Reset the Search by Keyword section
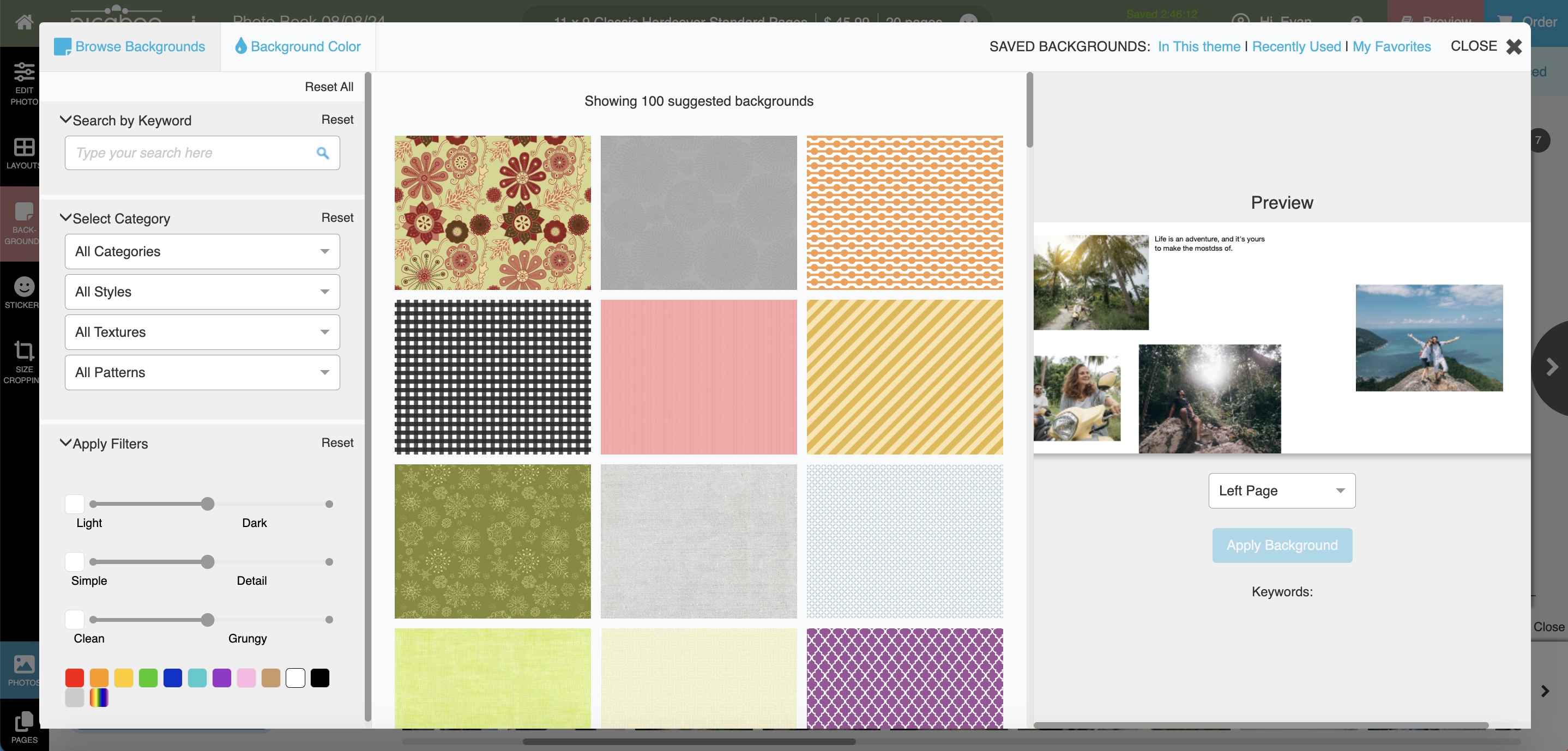This screenshot has height=751, width=1568. tap(337, 119)
